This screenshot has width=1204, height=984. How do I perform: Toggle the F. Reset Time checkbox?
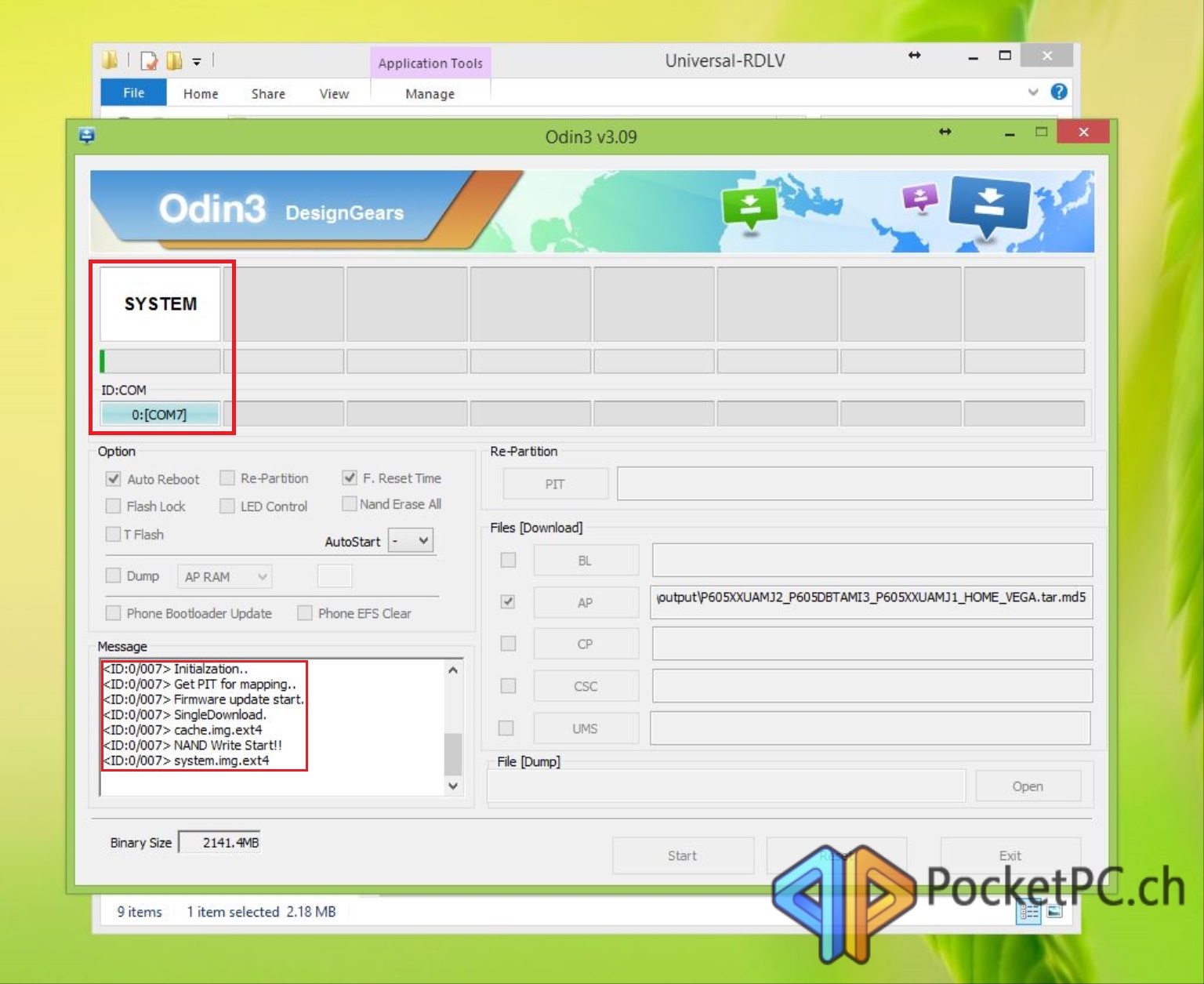point(350,477)
